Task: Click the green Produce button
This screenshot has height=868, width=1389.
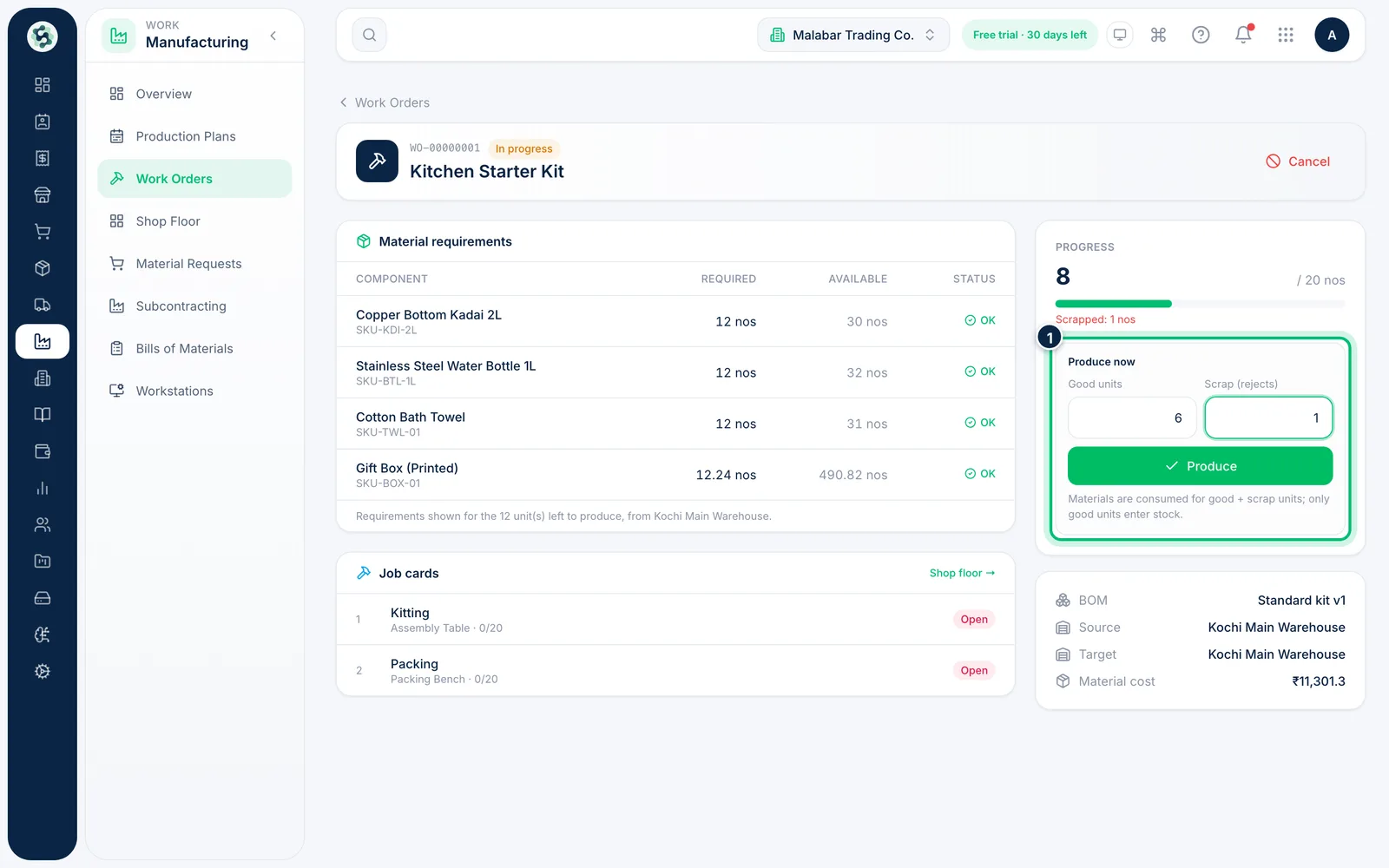Action: click(x=1200, y=466)
